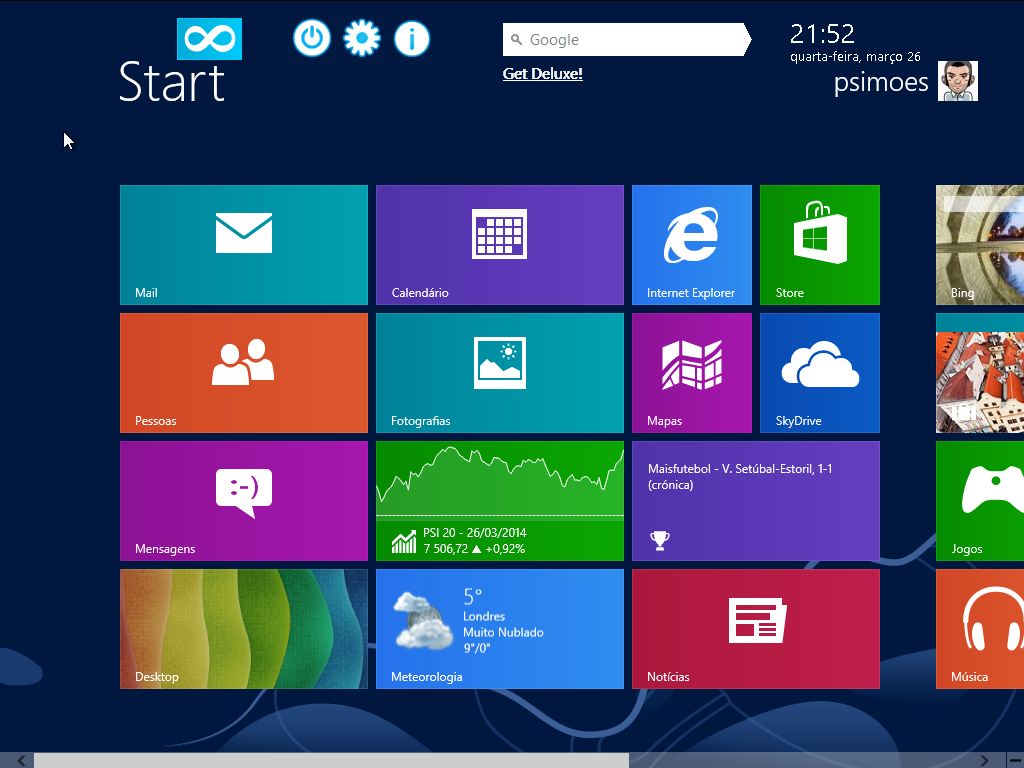Click the Get Deluxe! link
Viewport: 1024px width, 768px height.
[543, 74]
